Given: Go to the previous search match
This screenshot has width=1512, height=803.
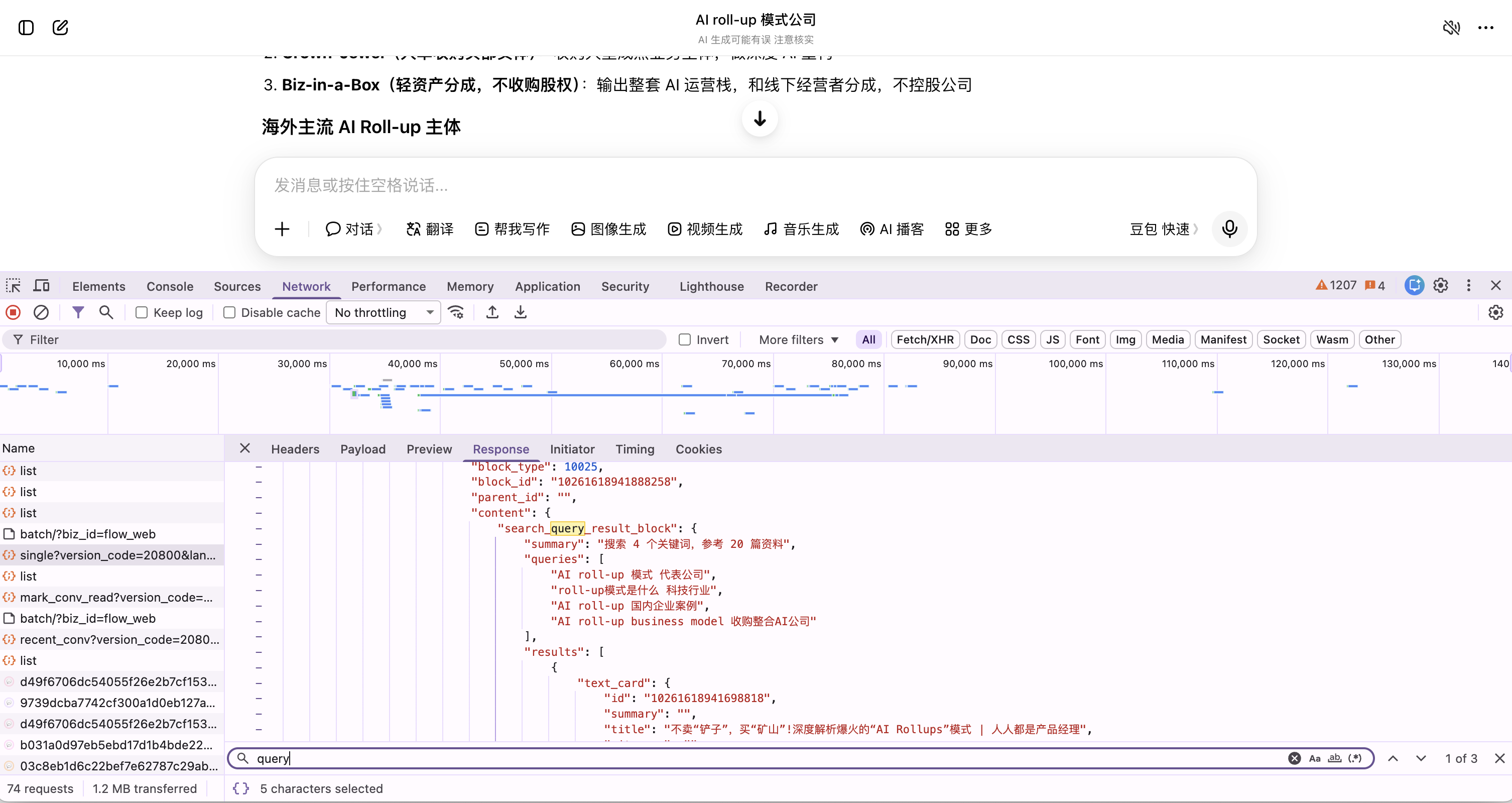Looking at the screenshot, I should [1393, 758].
